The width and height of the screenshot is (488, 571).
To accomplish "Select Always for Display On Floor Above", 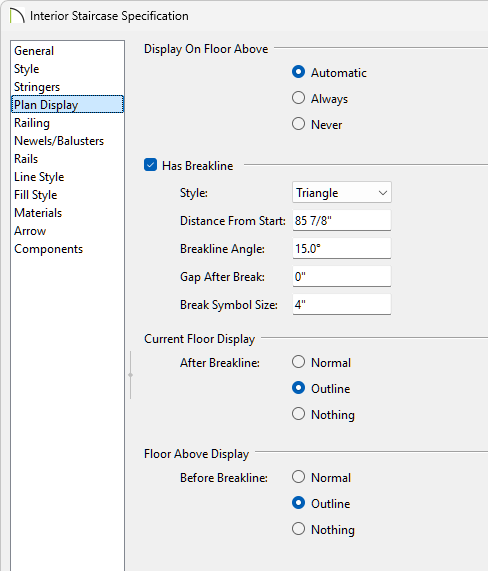I will point(298,98).
